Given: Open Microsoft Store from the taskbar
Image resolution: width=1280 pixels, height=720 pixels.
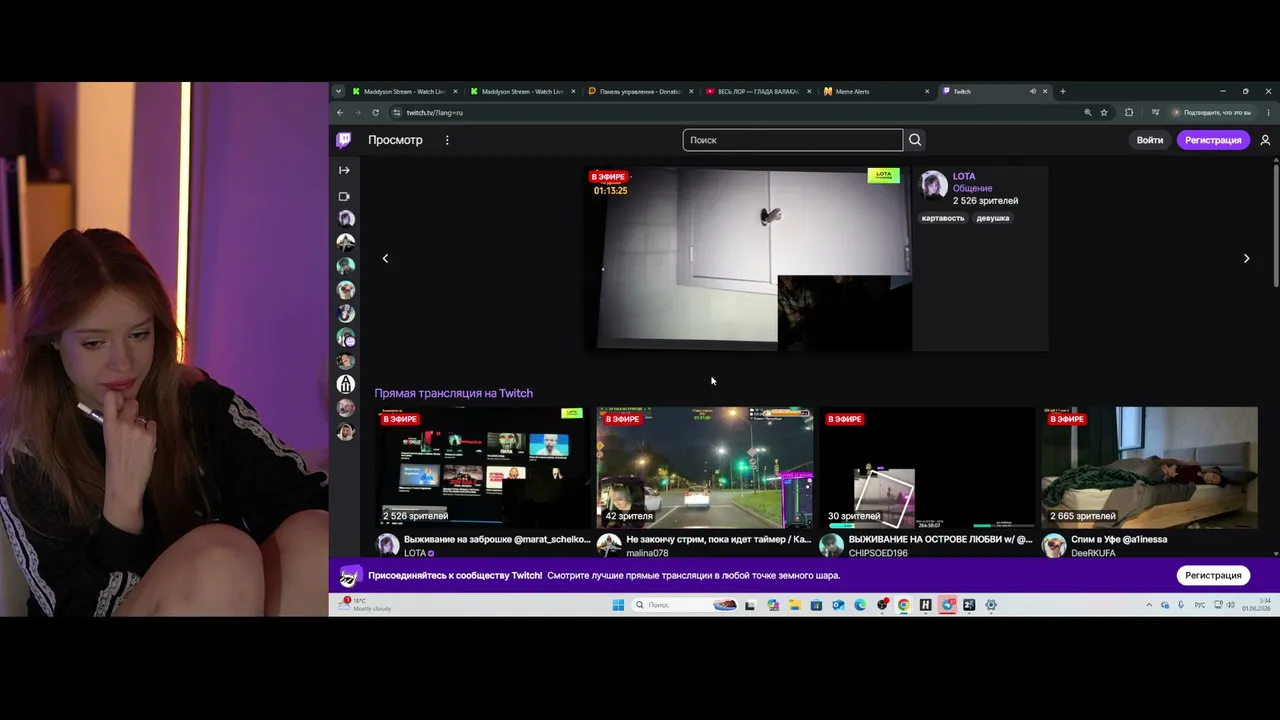Looking at the screenshot, I should tap(817, 605).
